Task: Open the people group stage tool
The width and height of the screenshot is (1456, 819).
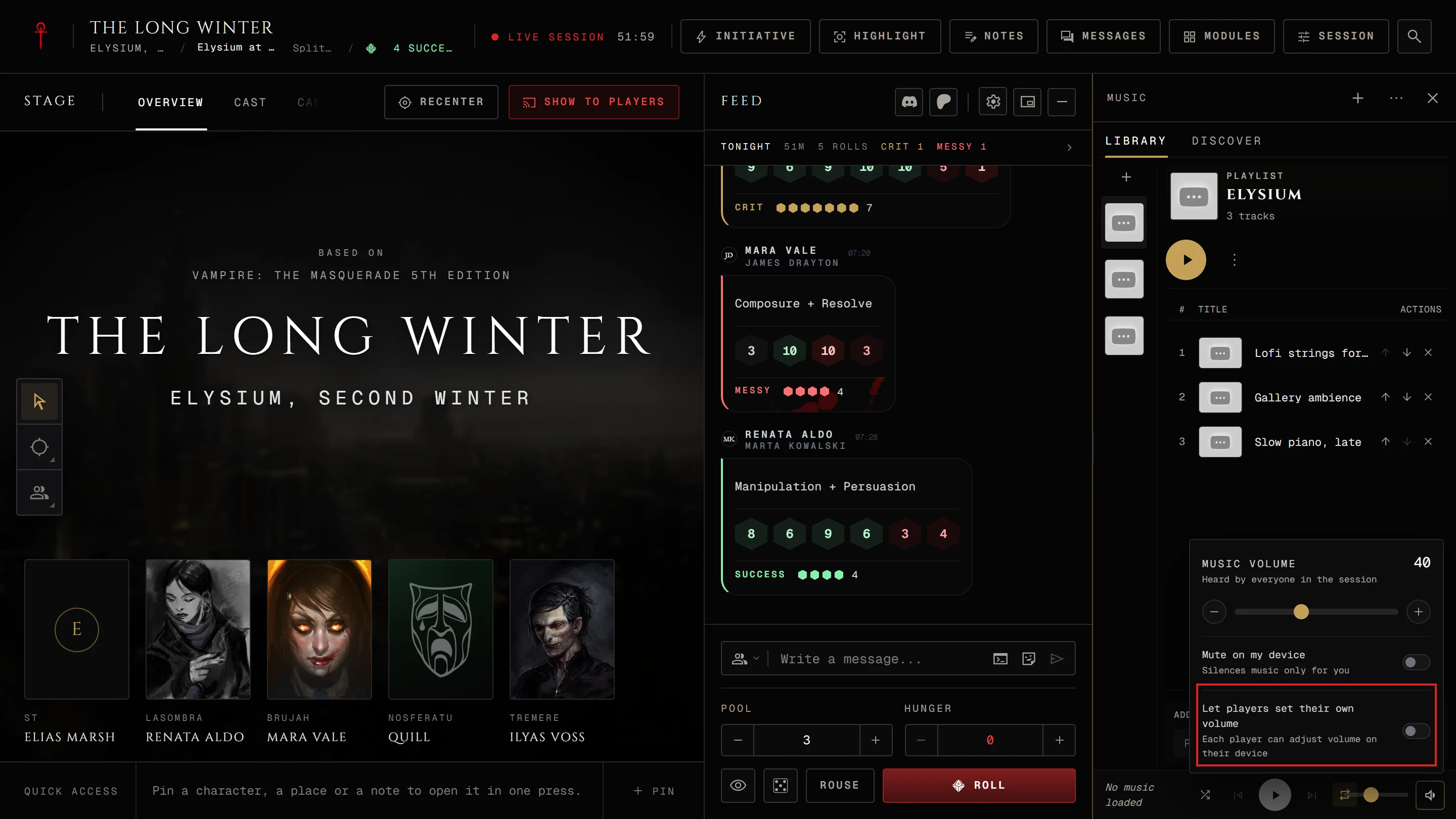Action: tap(39, 492)
